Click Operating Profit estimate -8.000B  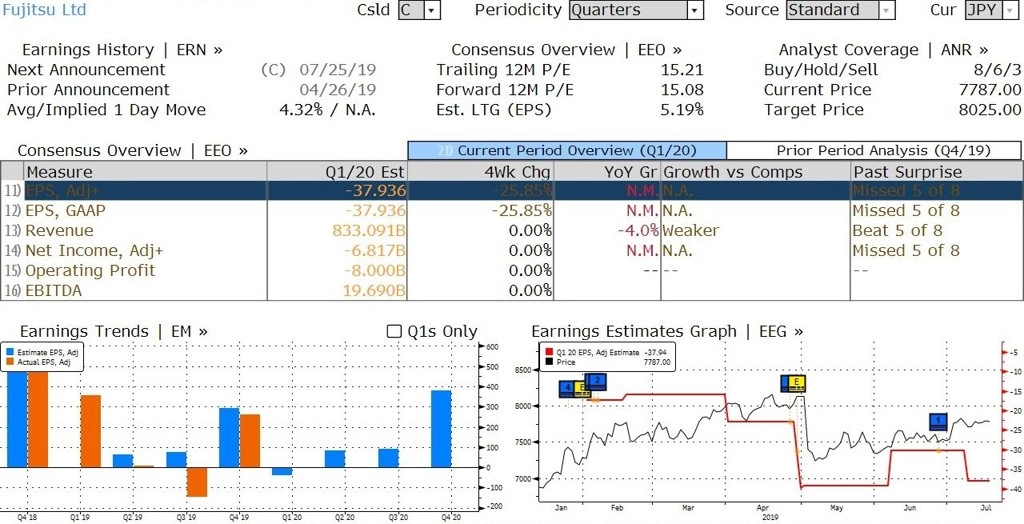click(x=374, y=270)
